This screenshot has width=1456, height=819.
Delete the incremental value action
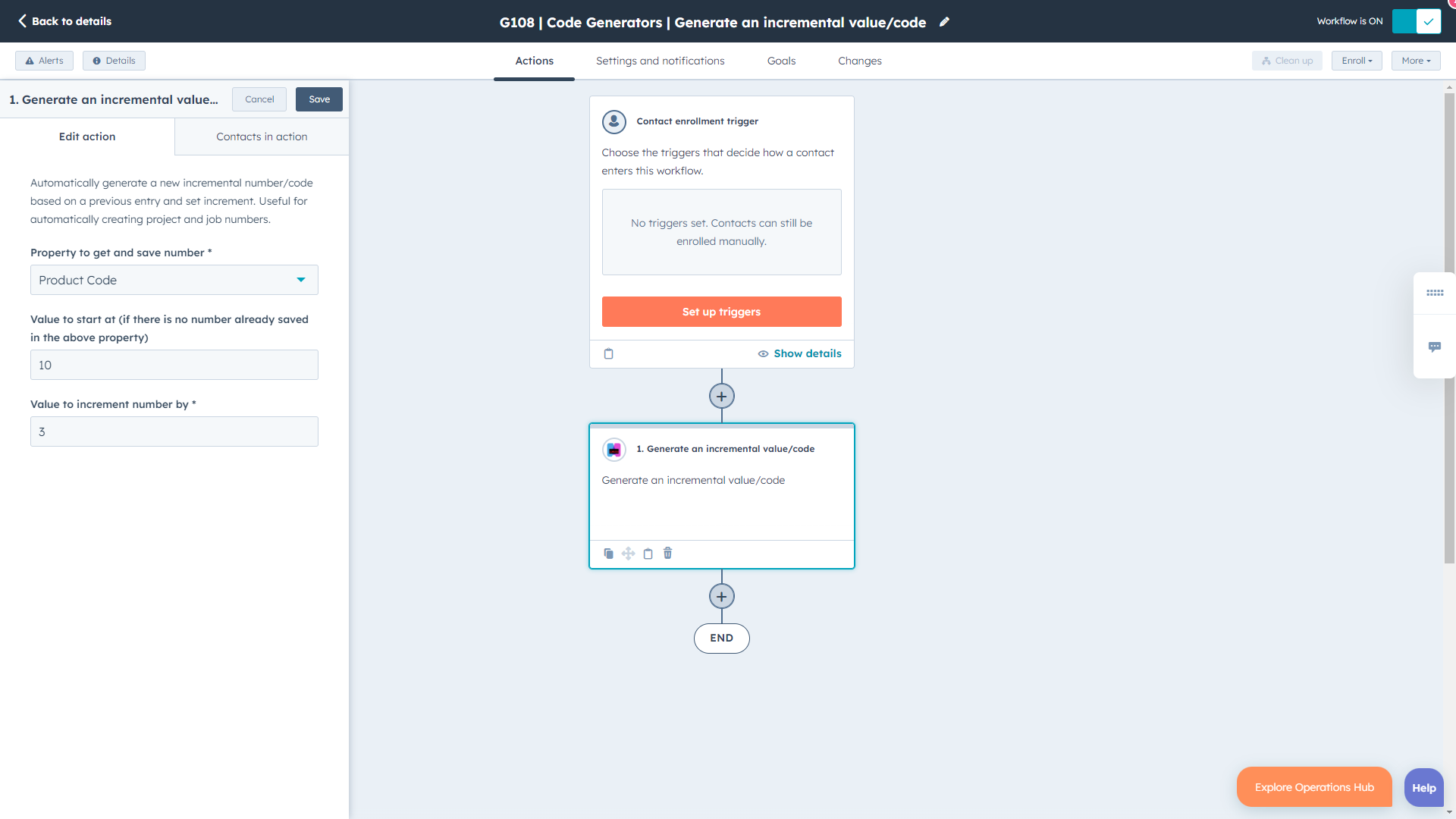667,554
